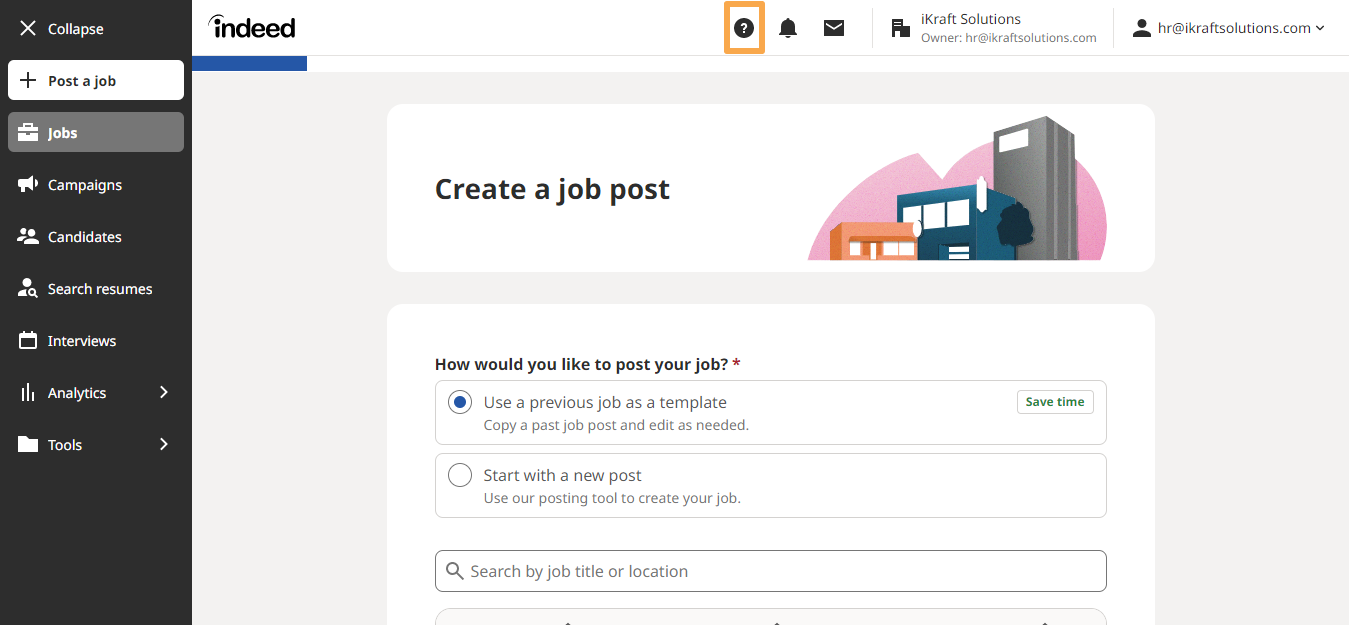Click the Candidates people icon
This screenshot has height=625, width=1349.
click(x=28, y=237)
